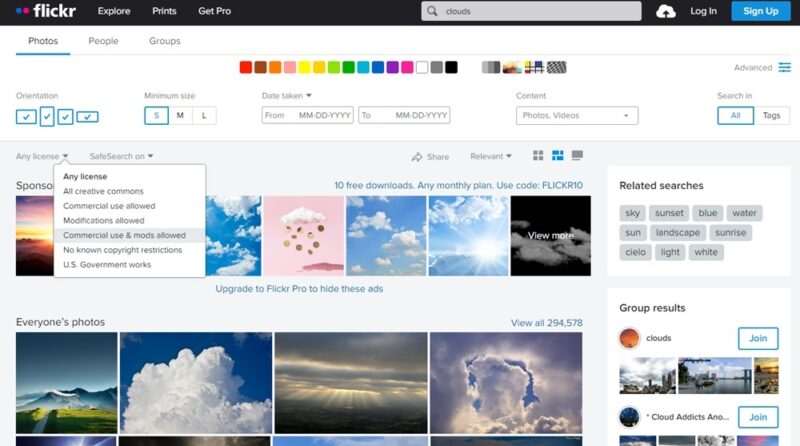Choose Commercial use allowed option
The image size is (800, 446).
(x=129, y=206)
